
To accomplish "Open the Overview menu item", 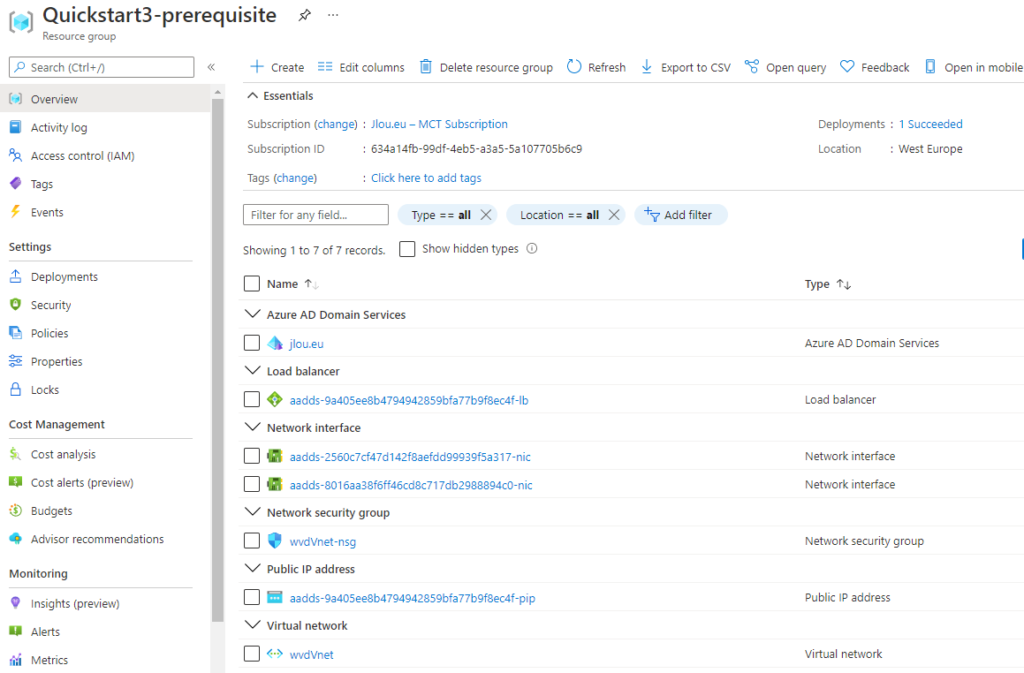I will pos(105,99).
